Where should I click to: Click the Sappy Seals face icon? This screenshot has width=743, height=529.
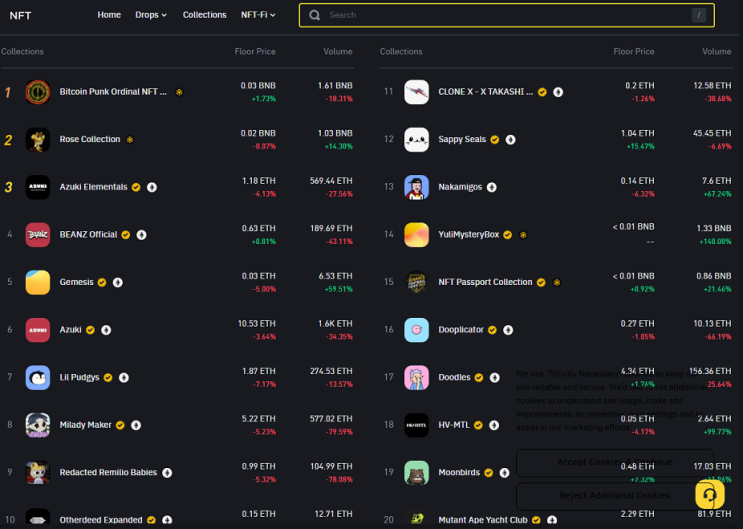[417, 139]
